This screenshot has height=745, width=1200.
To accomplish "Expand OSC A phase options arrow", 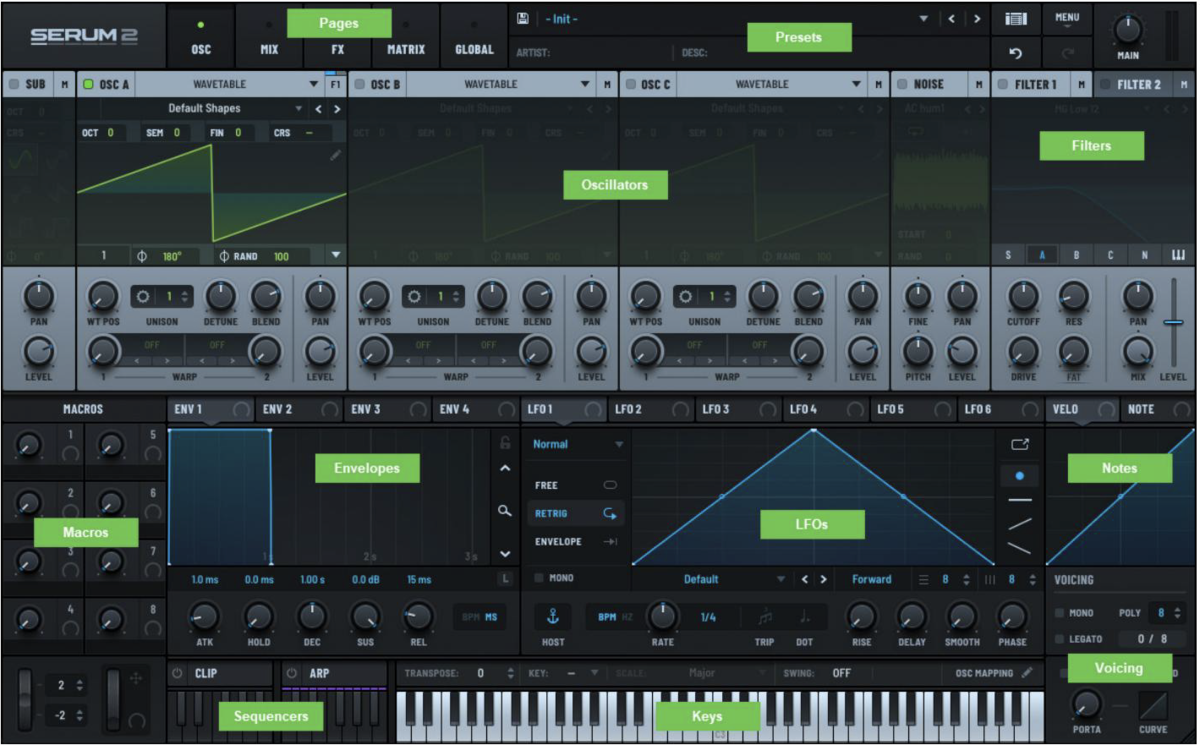I will click(x=336, y=255).
